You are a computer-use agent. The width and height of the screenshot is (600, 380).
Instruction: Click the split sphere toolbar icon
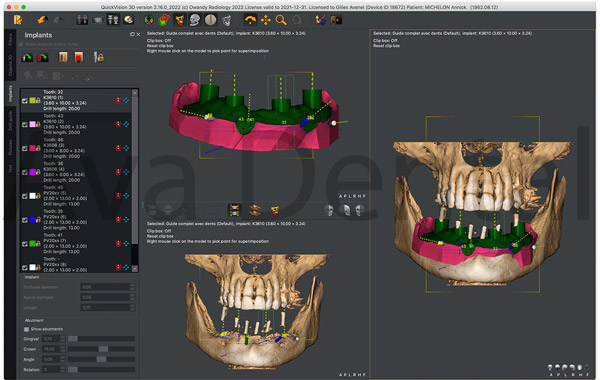click(x=210, y=20)
